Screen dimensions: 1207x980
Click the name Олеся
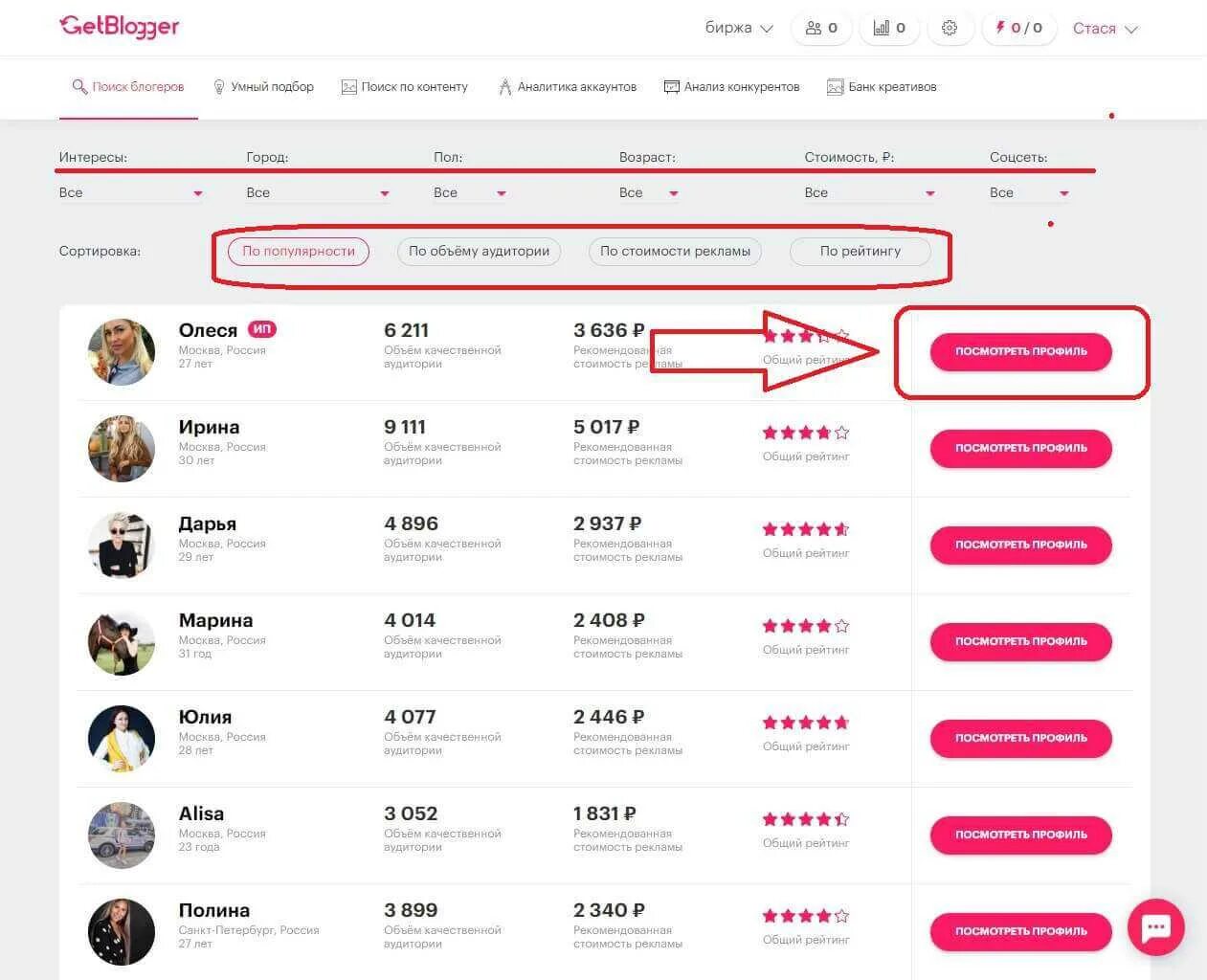pos(208,330)
